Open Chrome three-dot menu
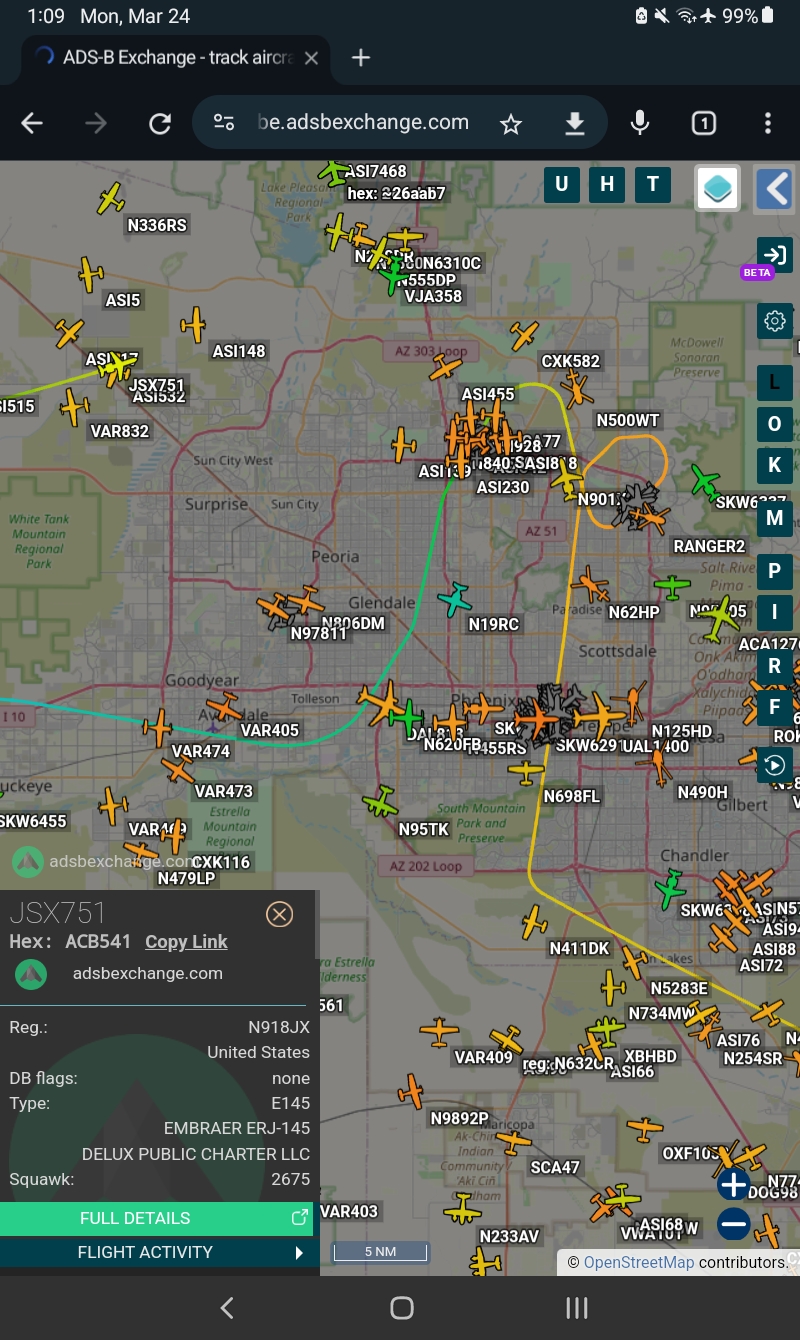 pyautogui.click(x=768, y=123)
